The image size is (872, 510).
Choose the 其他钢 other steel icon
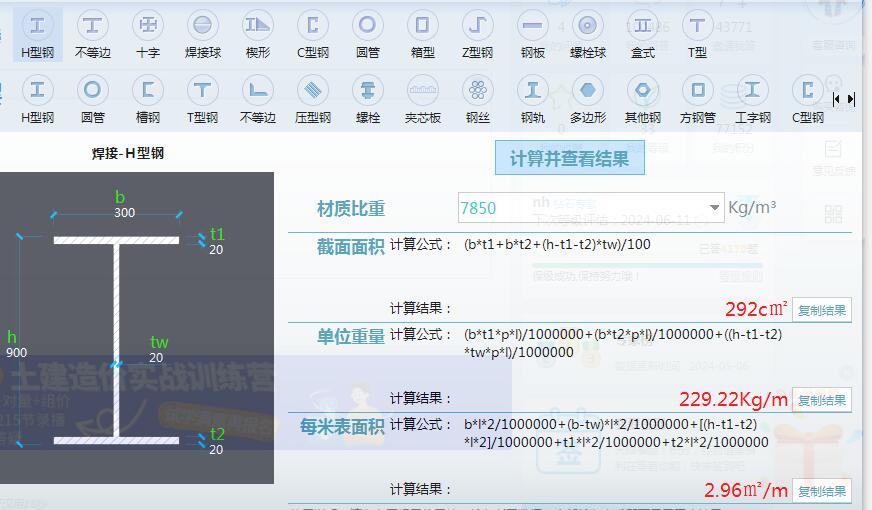click(x=643, y=100)
